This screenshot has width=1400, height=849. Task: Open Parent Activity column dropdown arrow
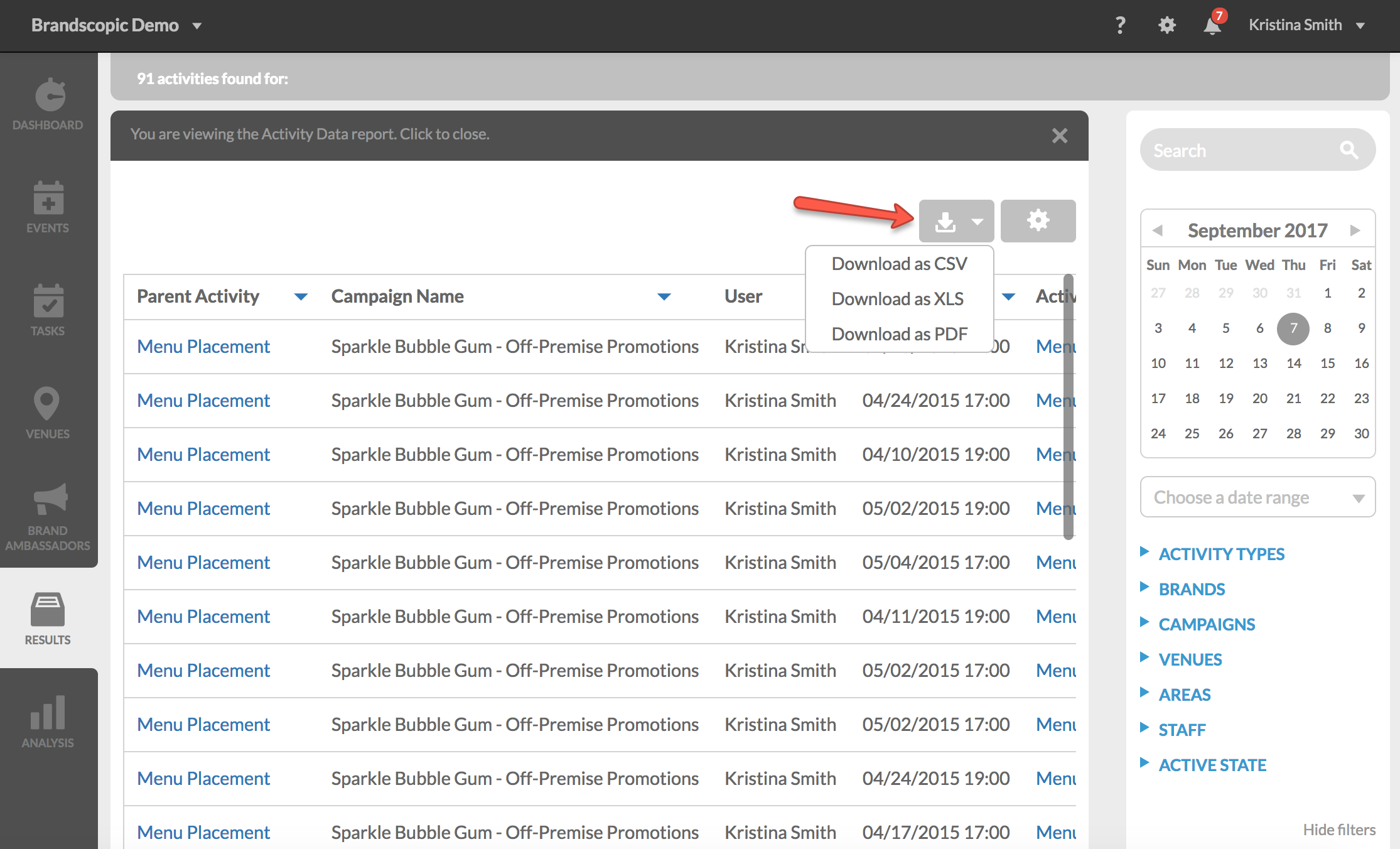[301, 297]
